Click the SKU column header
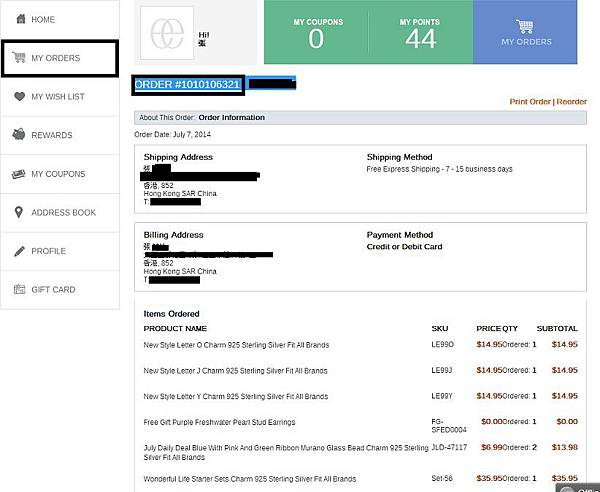The image size is (600, 492). click(x=439, y=329)
